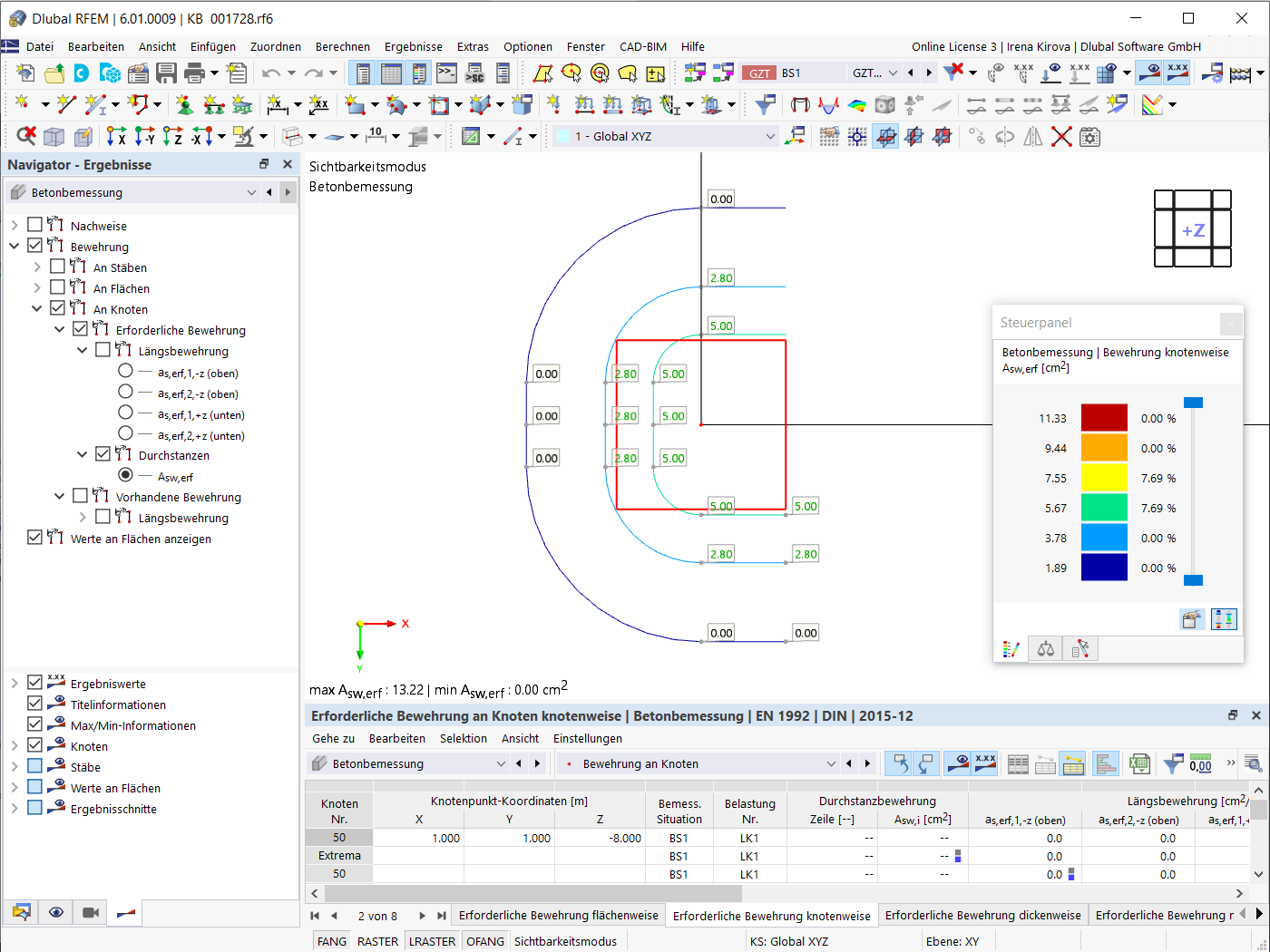
Task: Check the Vorhandene Bewehrung checkbox
Action: point(80,496)
